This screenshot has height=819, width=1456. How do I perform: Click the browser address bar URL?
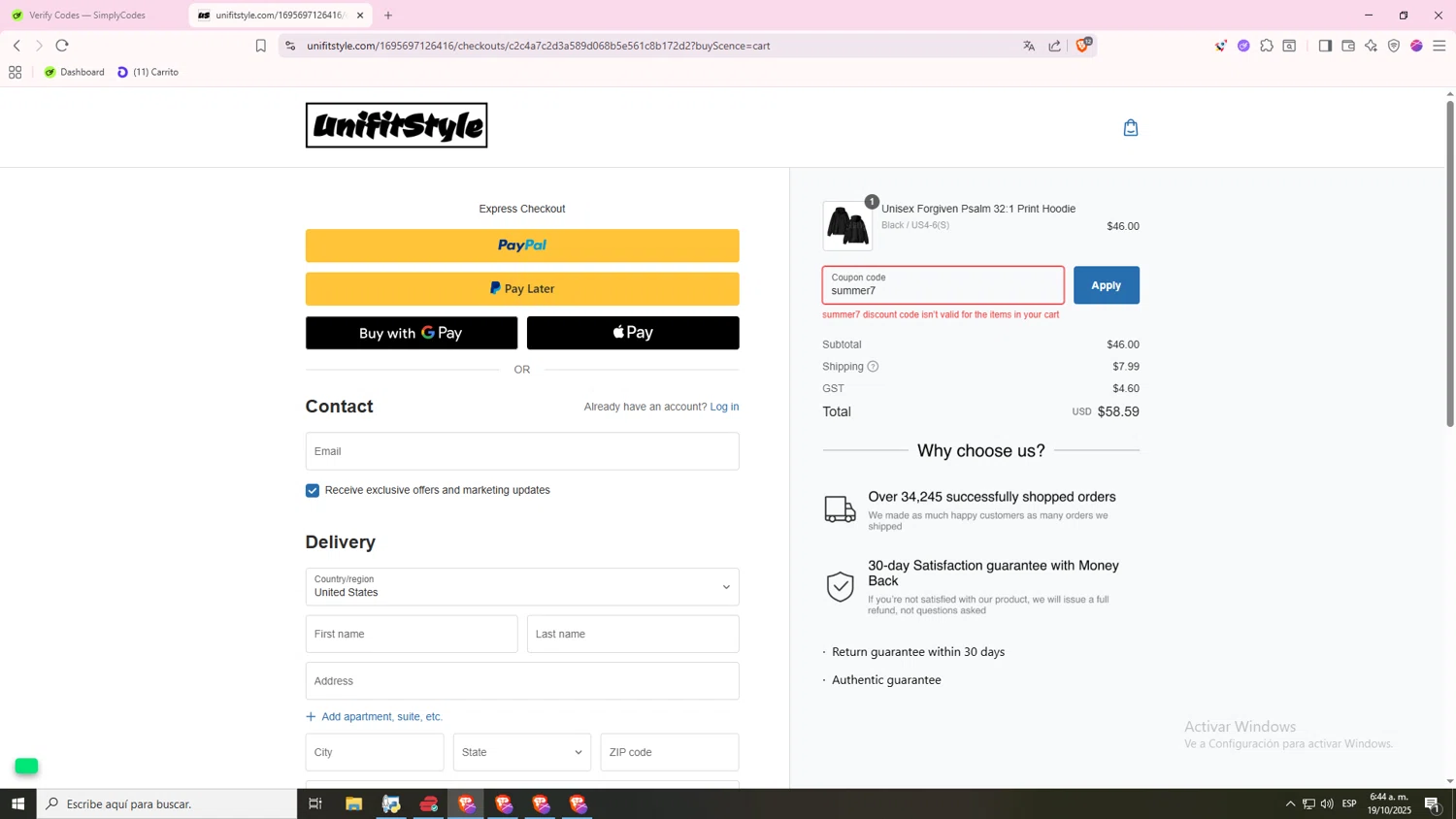[539, 46]
